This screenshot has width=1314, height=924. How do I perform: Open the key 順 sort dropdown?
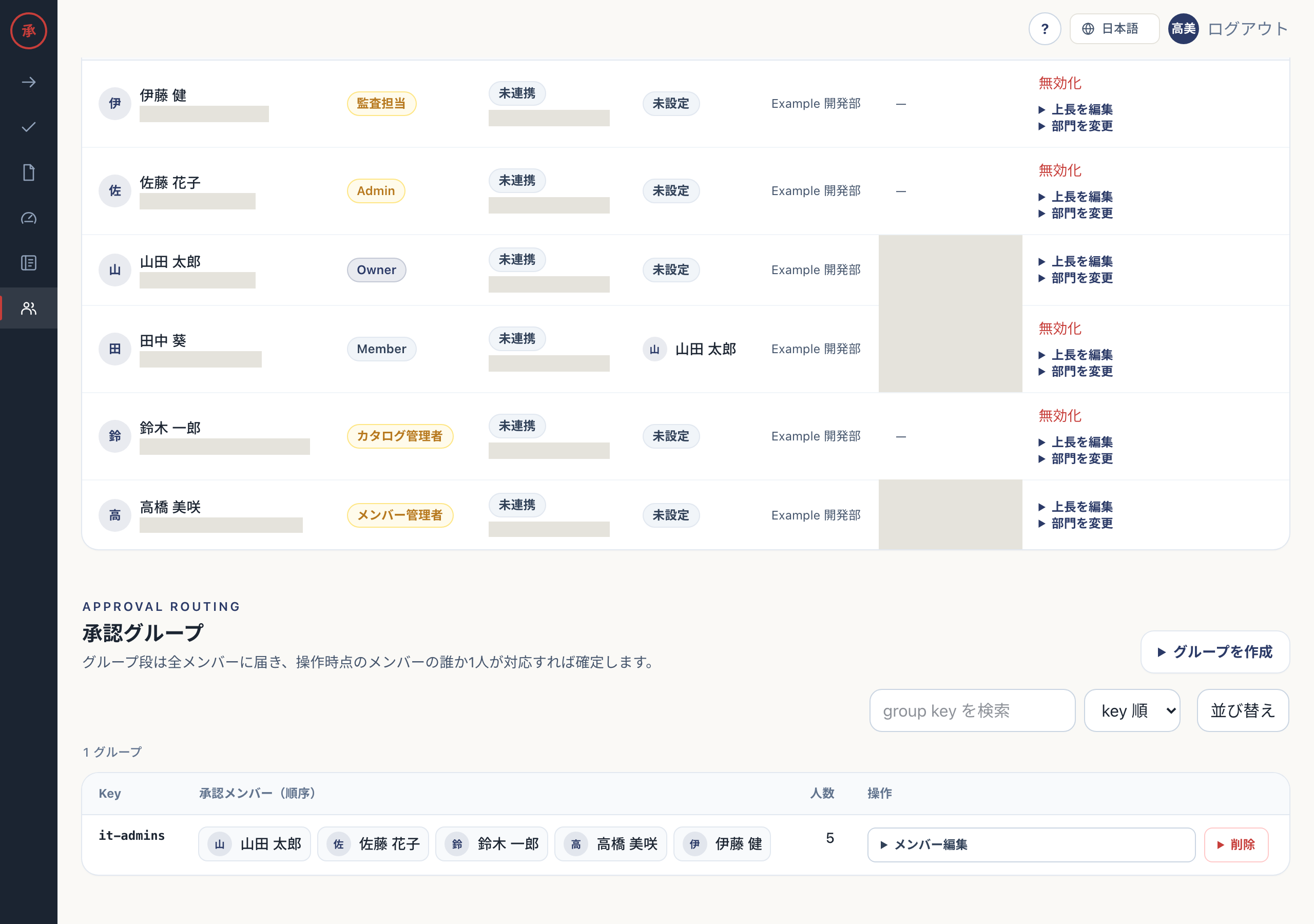1132,710
